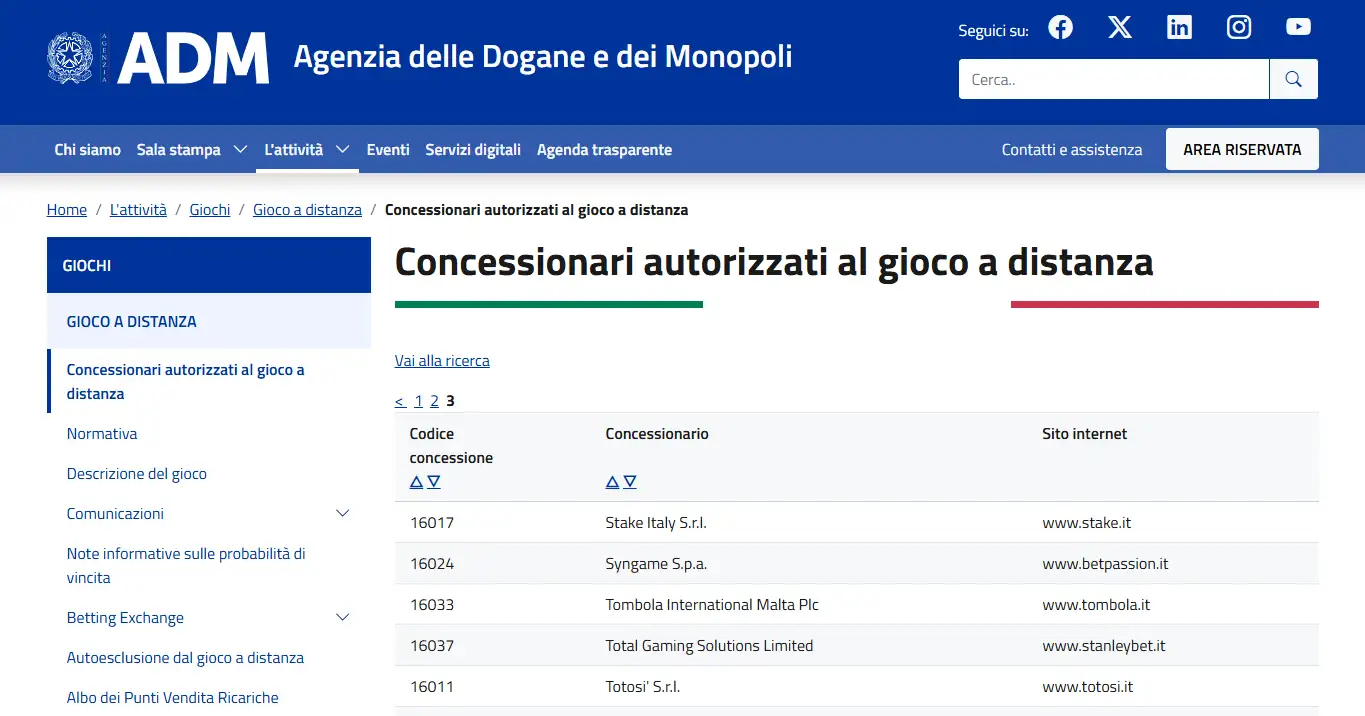Open Betting Exchange sidebar link
The image size is (1365, 716).
click(125, 618)
